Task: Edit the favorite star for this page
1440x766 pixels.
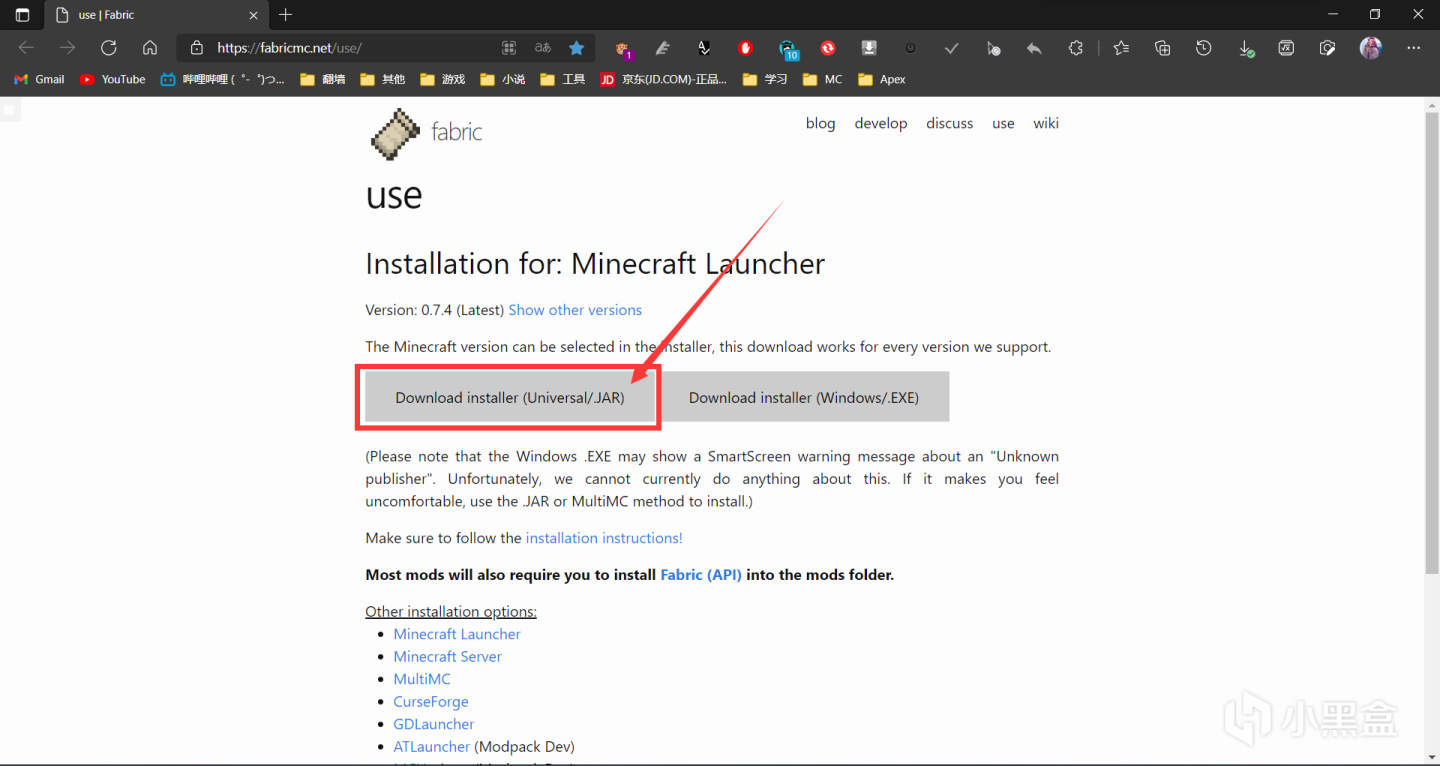Action: (577, 48)
